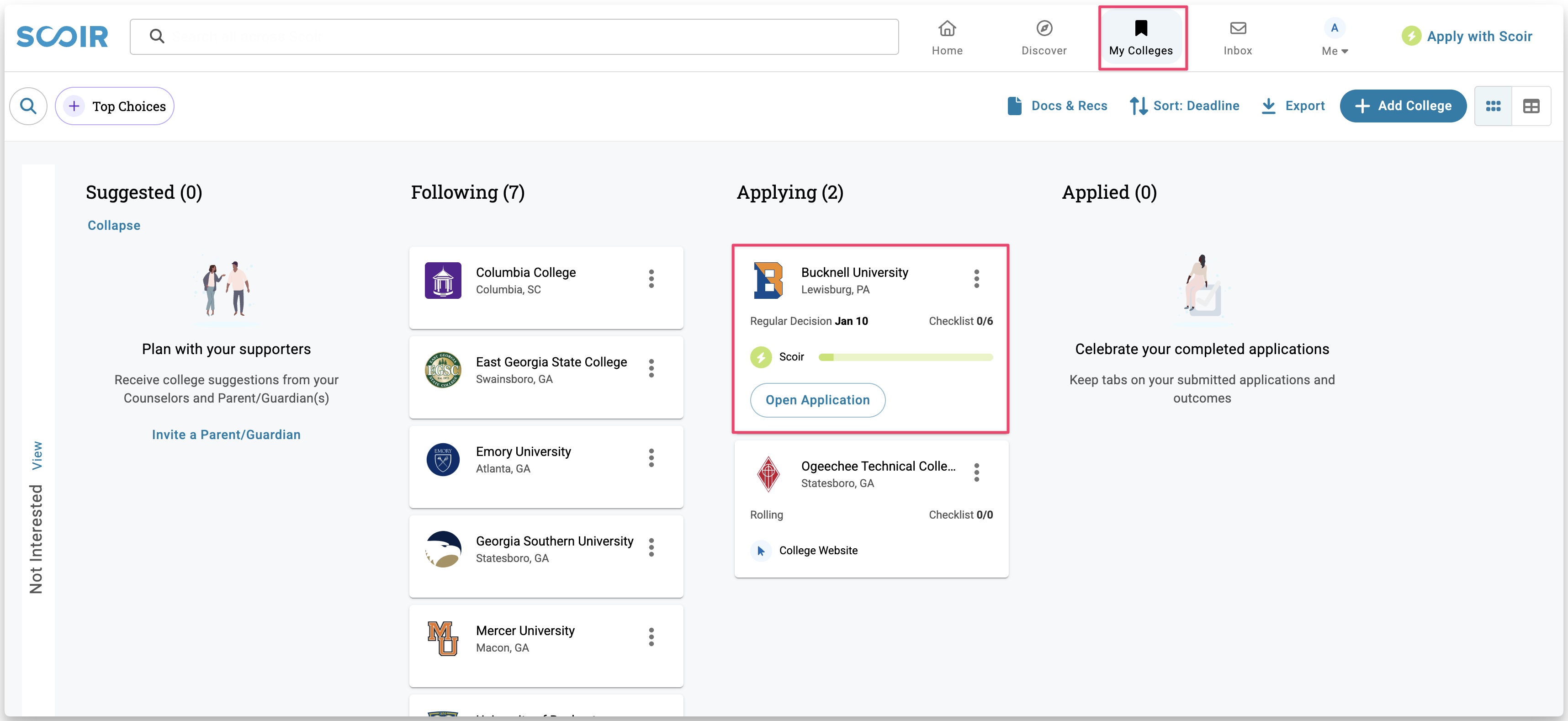Switch to card grid view

1493,106
